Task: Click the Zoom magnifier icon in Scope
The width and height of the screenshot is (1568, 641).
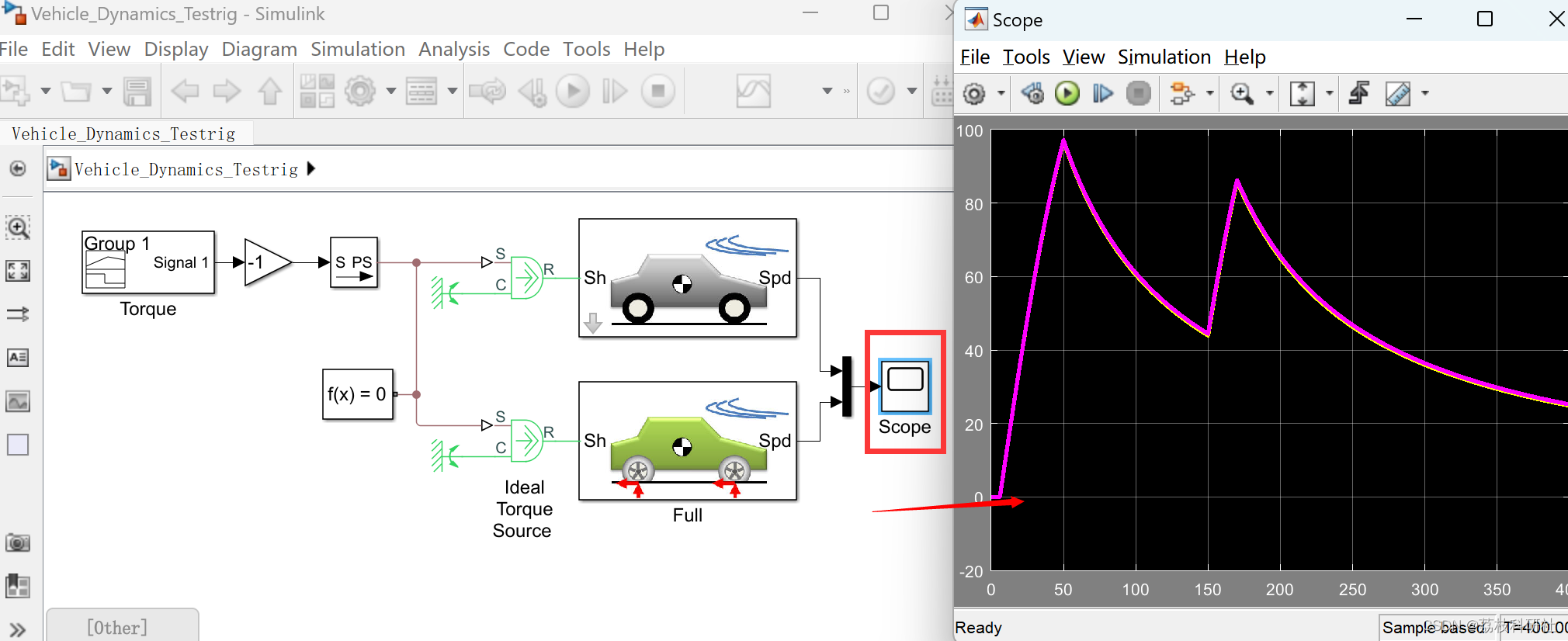Action: (1242, 94)
